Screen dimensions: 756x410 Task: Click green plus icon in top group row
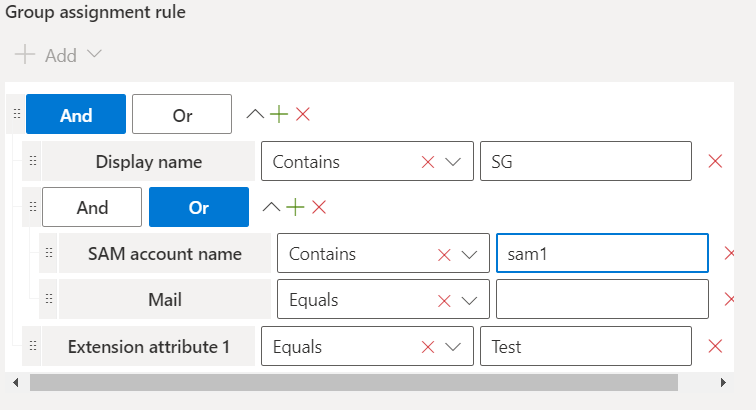click(279, 114)
